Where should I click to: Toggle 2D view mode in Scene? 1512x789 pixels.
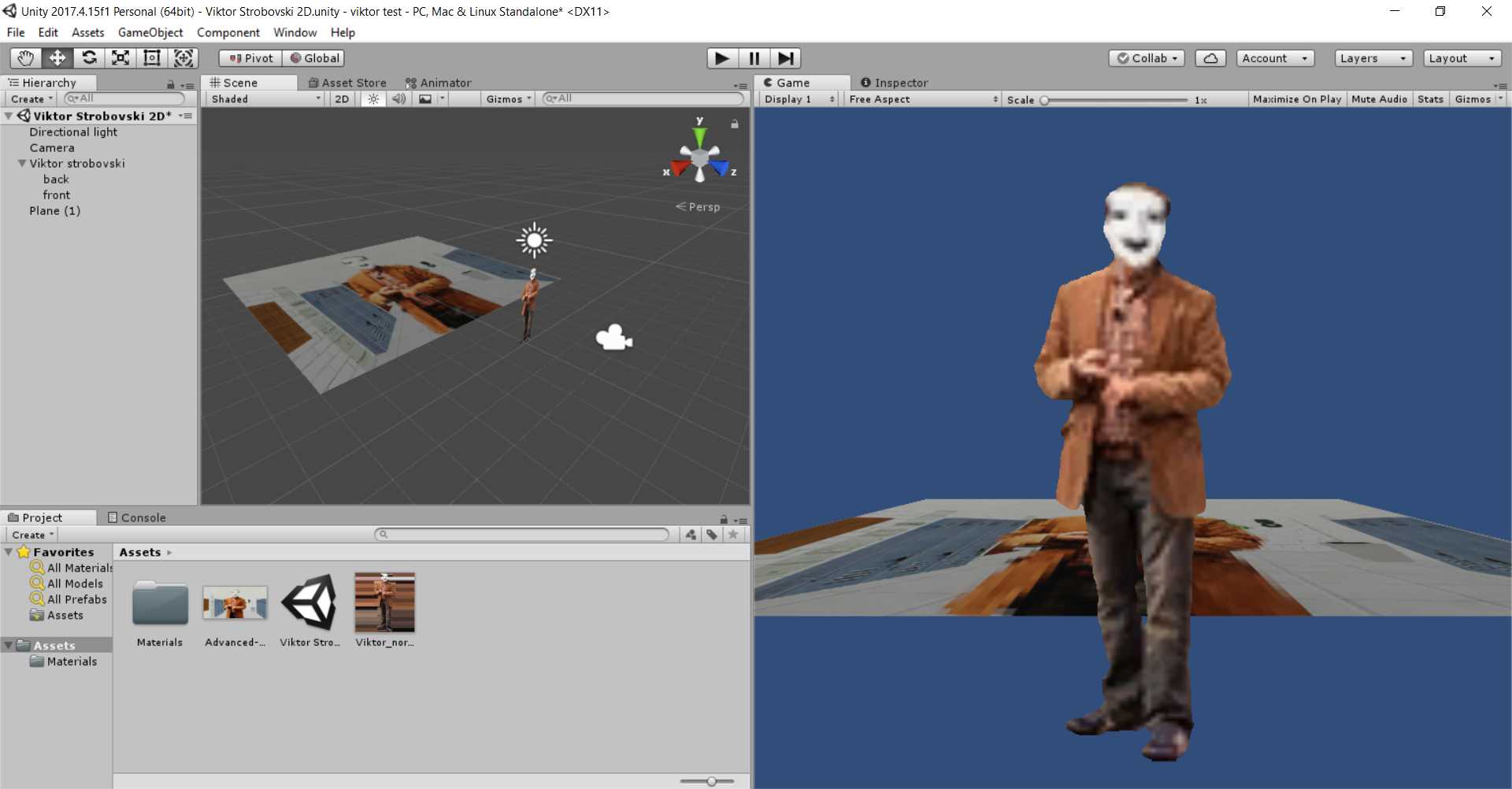[x=342, y=99]
